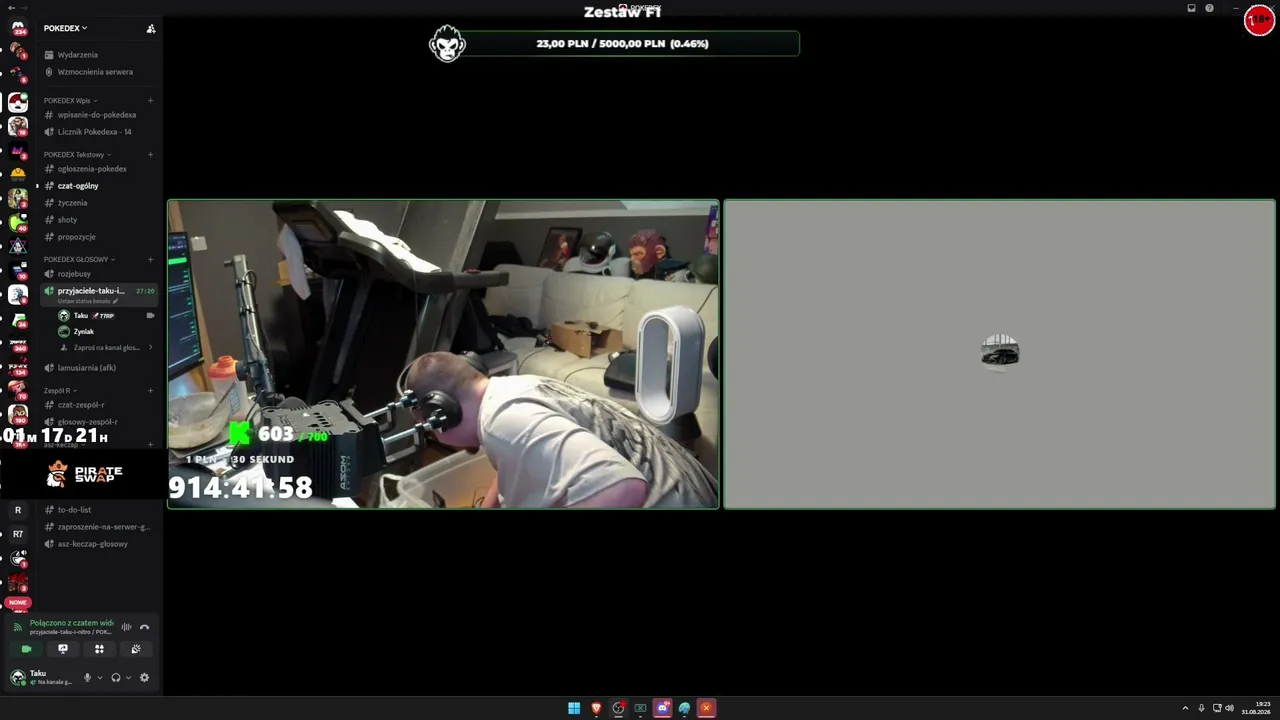
Task: Open Brave browser from taskbar
Action: coord(596,709)
